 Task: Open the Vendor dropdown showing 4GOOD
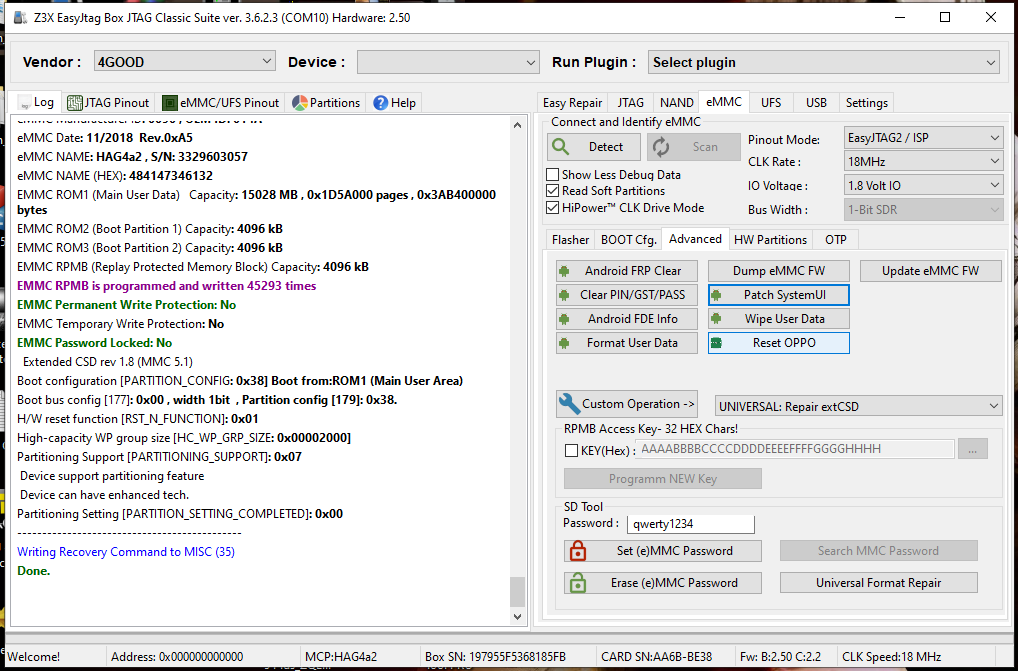184,62
